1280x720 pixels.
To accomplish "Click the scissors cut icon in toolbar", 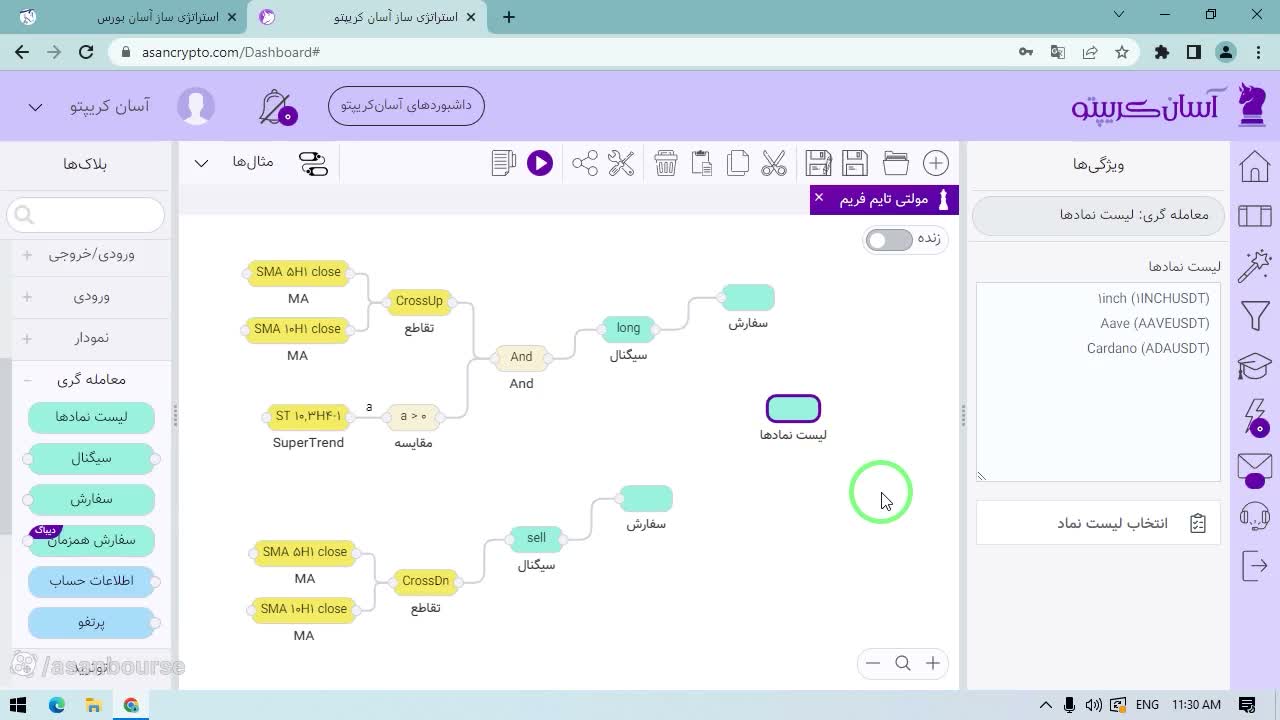I will click(774, 163).
